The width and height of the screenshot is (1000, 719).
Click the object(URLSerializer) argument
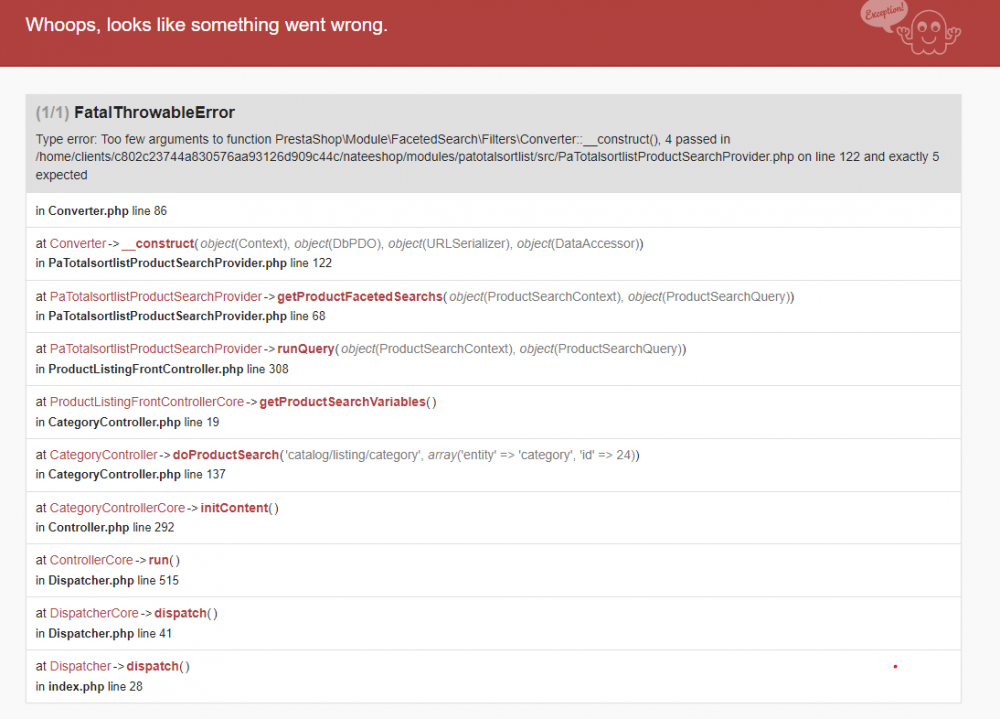(x=450, y=244)
